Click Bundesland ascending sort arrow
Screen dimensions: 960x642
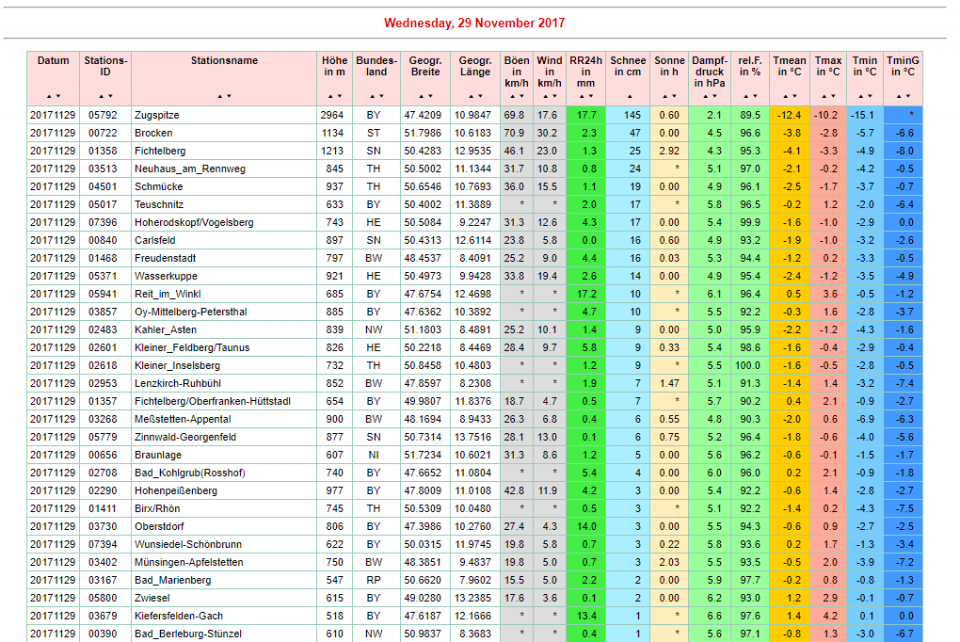[x=373, y=96]
